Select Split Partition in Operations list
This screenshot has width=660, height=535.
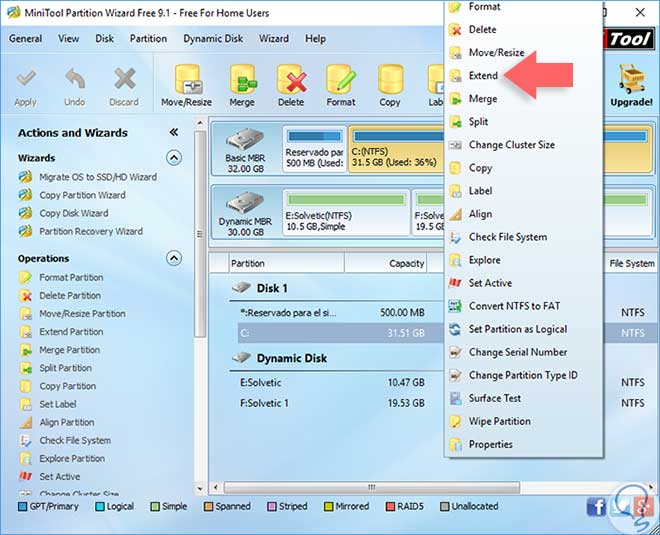tap(55, 368)
